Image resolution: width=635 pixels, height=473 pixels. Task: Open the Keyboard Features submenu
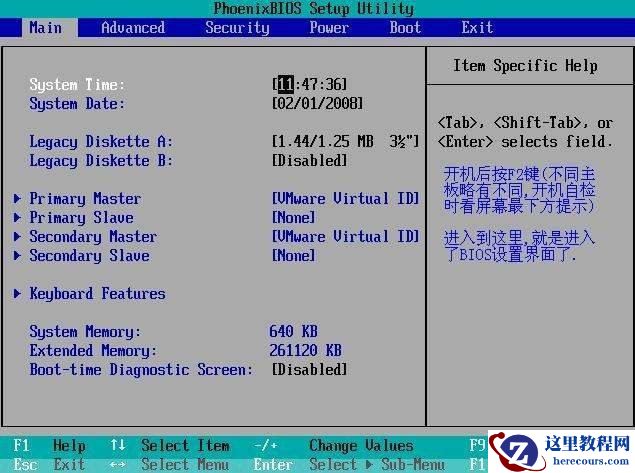click(x=97, y=294)
